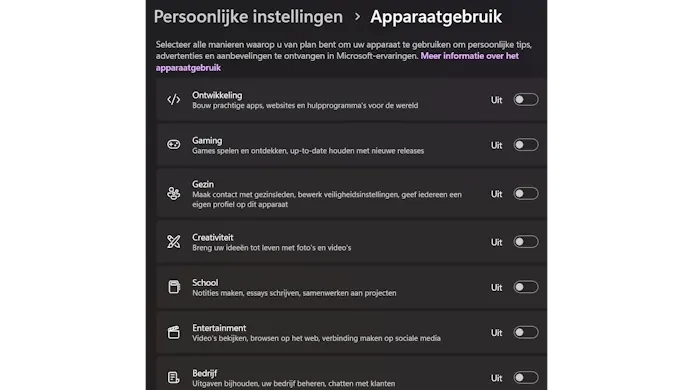Switch on the Gezin toggle
The width and height of the screenshot is (693, 390).
tap(525, 194)
